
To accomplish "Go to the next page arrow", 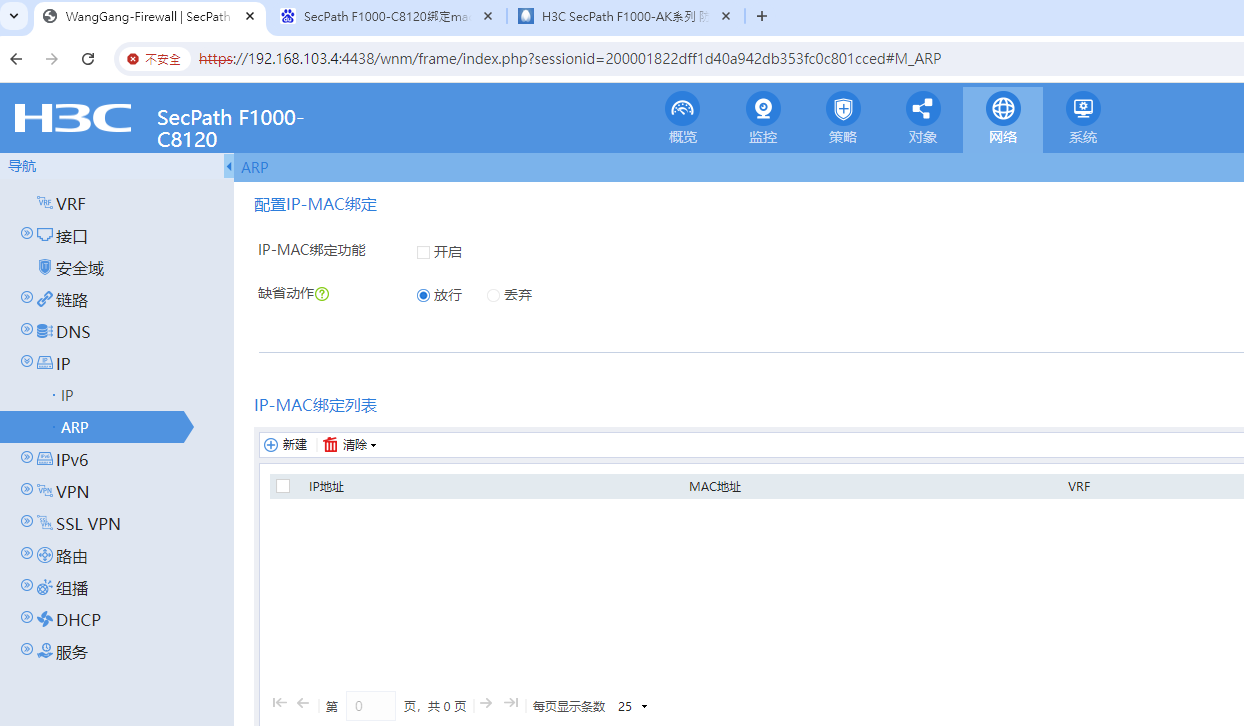I will 486,704.
